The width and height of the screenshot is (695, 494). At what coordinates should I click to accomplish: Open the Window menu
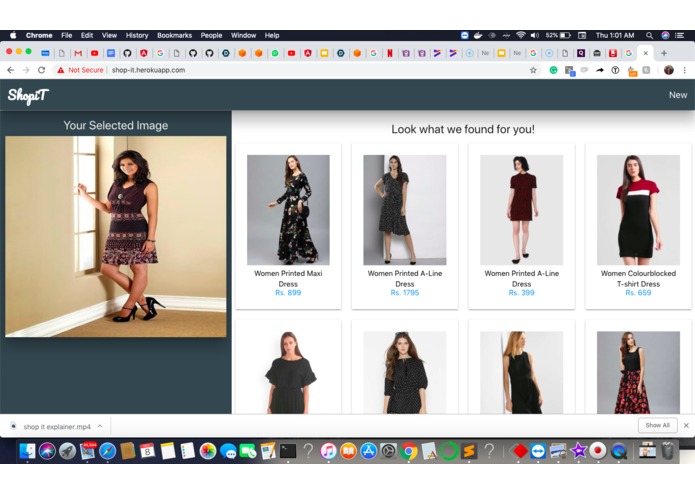tap(243, 35)
